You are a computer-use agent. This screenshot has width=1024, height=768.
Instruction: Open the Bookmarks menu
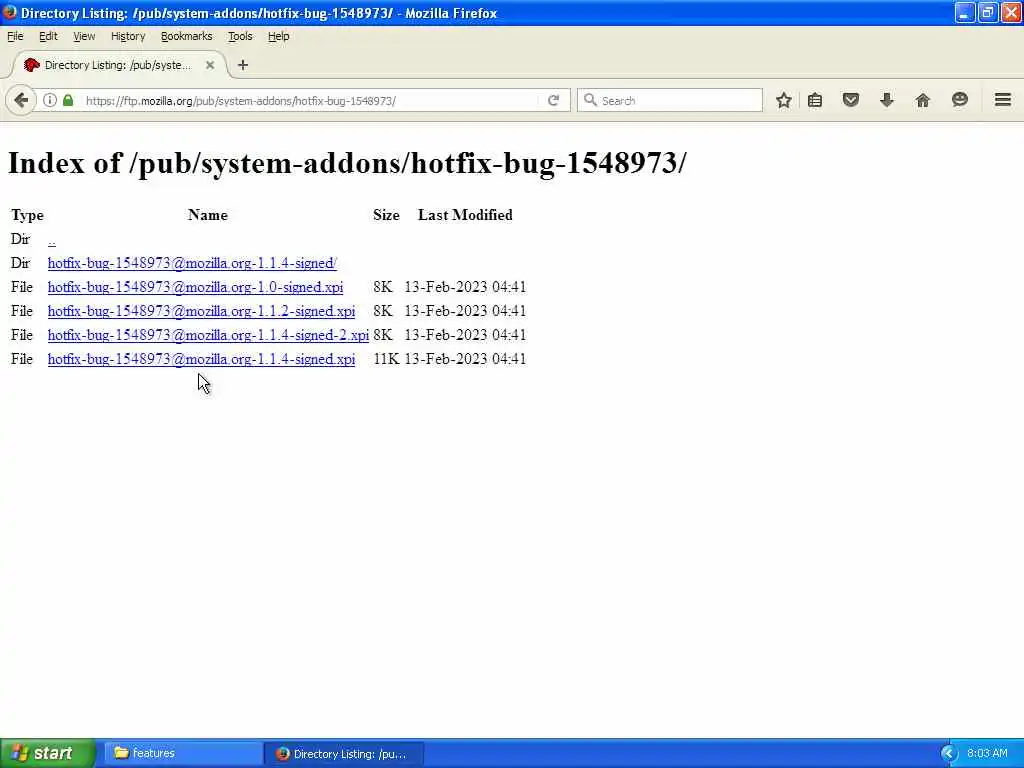186,37
